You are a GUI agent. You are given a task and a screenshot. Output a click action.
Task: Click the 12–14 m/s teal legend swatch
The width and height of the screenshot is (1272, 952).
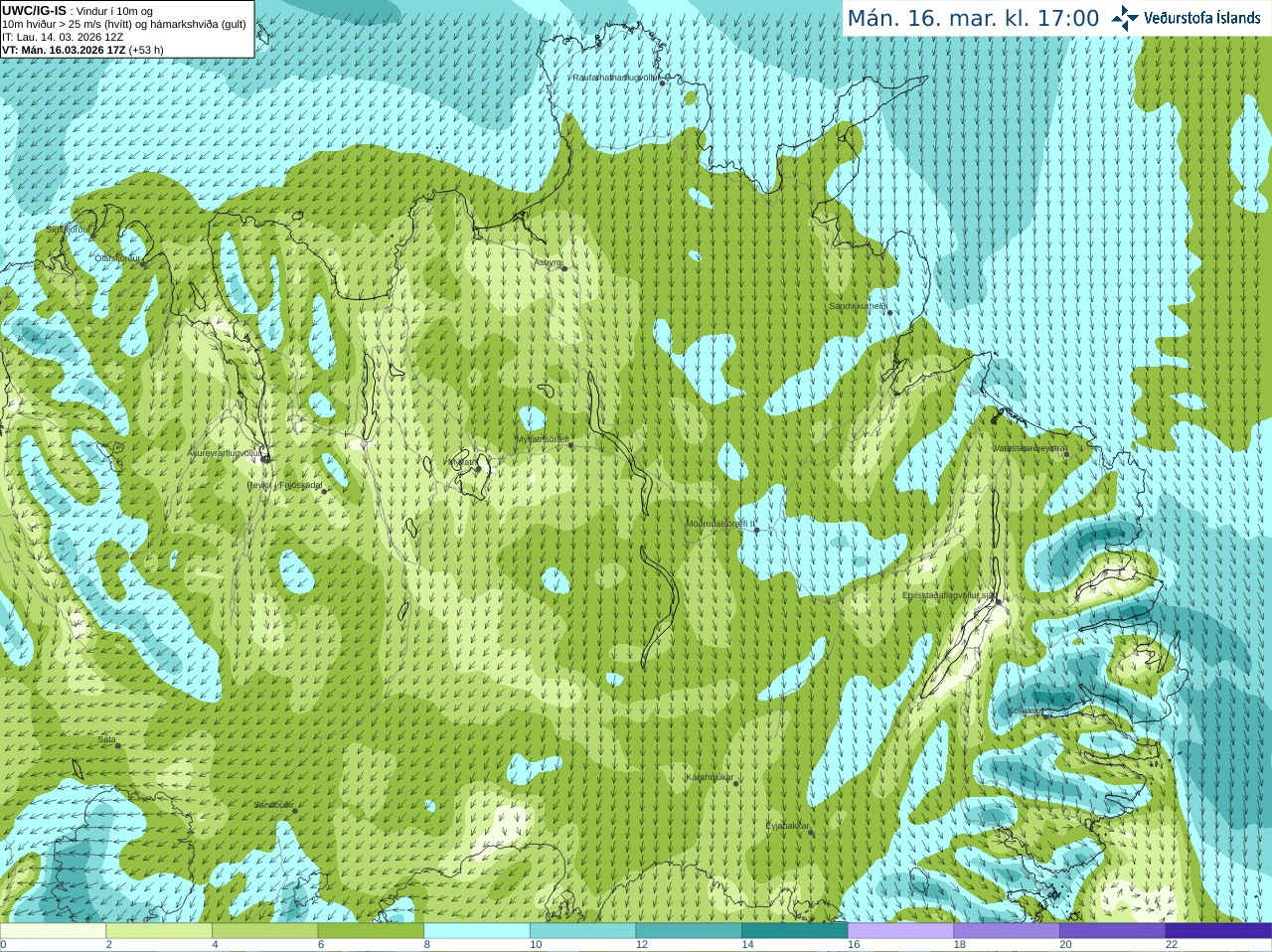[x=689, y=931]
